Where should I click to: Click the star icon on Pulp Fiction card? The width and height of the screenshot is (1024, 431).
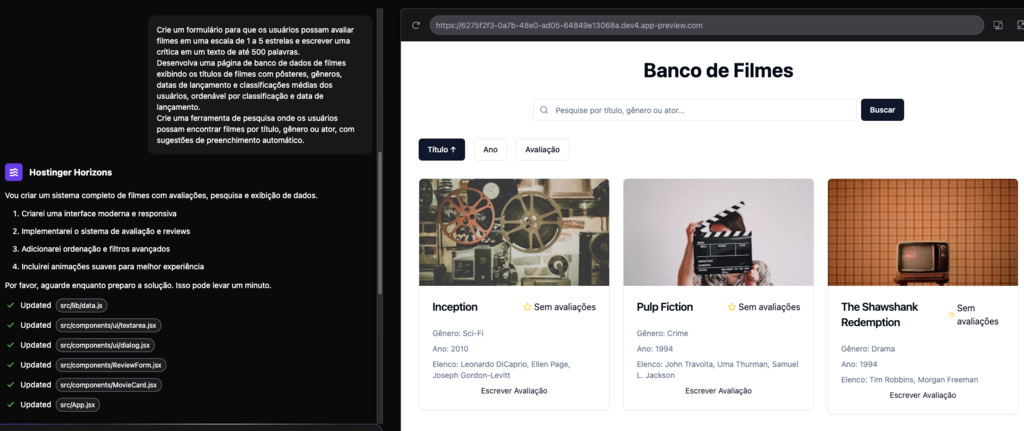731,307
